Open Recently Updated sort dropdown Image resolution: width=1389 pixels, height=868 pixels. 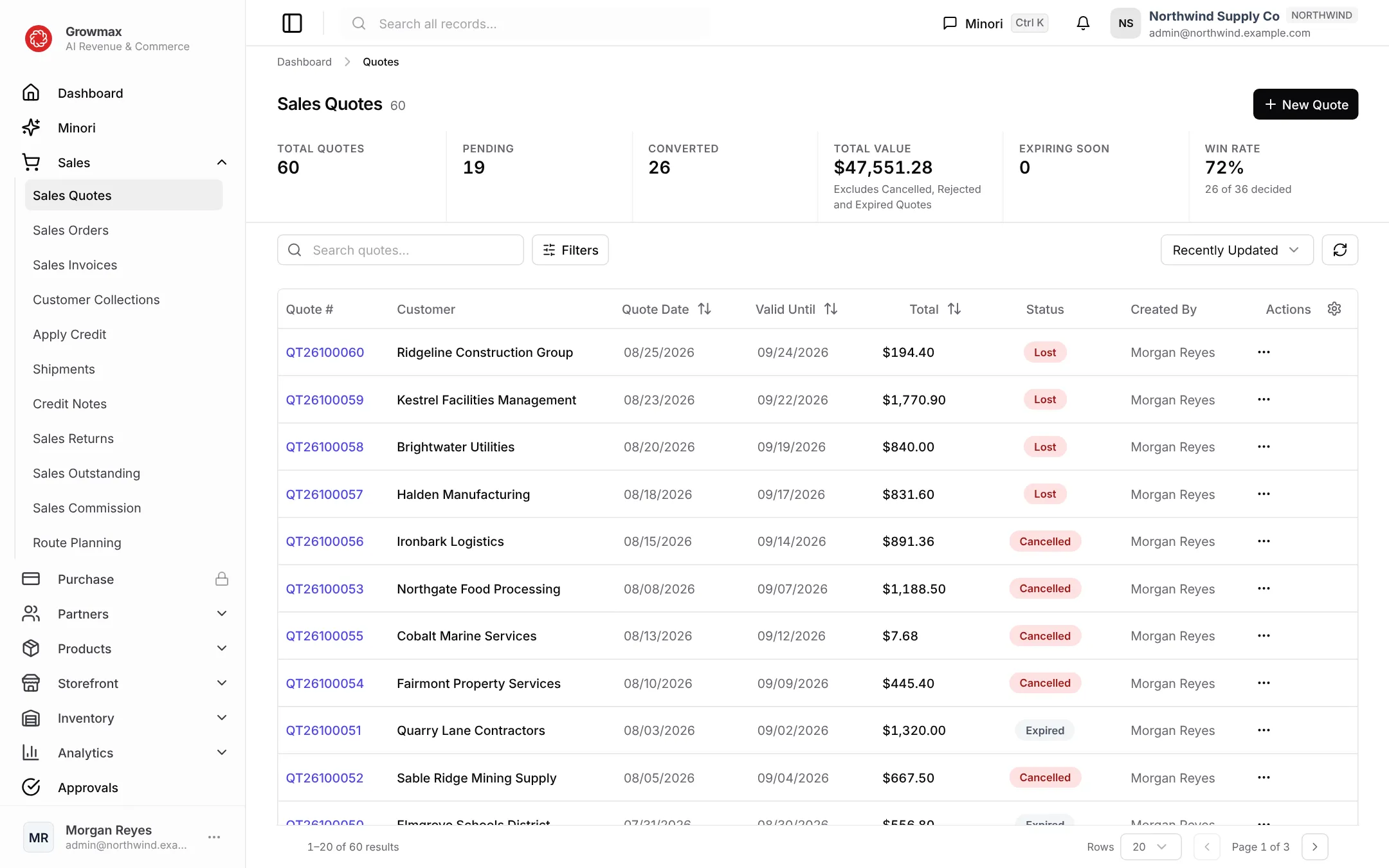pos(1237,249)
